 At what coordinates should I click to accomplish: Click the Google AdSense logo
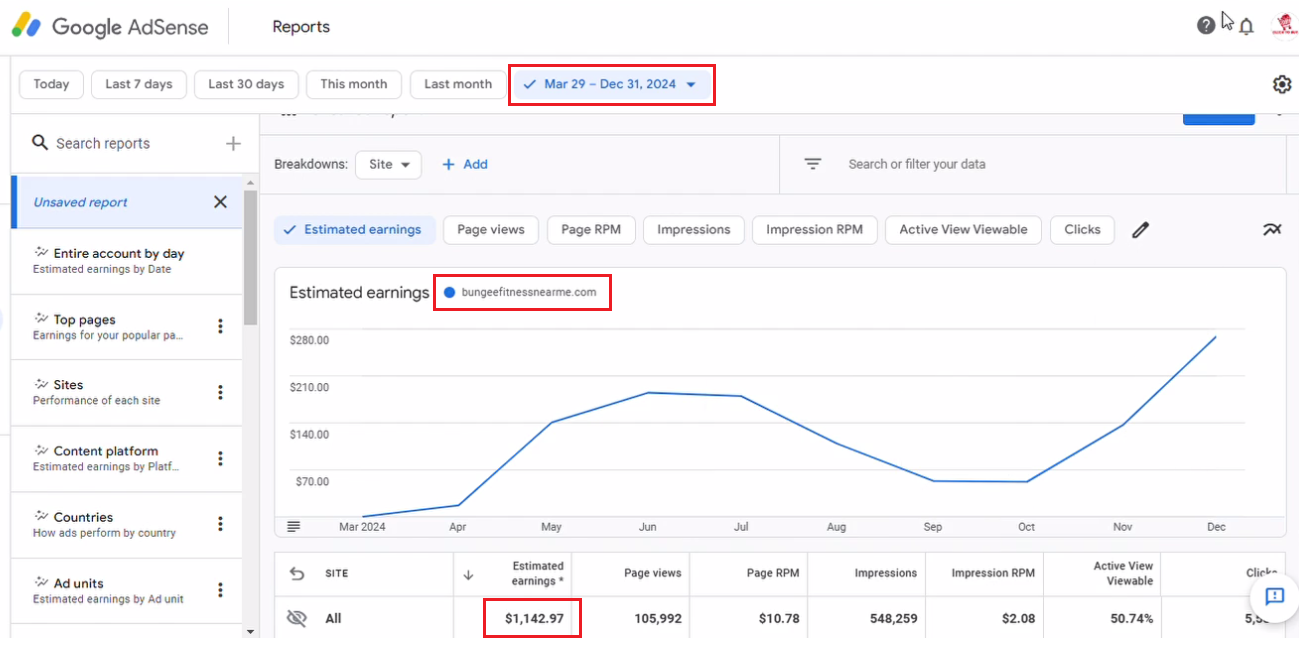110,27
